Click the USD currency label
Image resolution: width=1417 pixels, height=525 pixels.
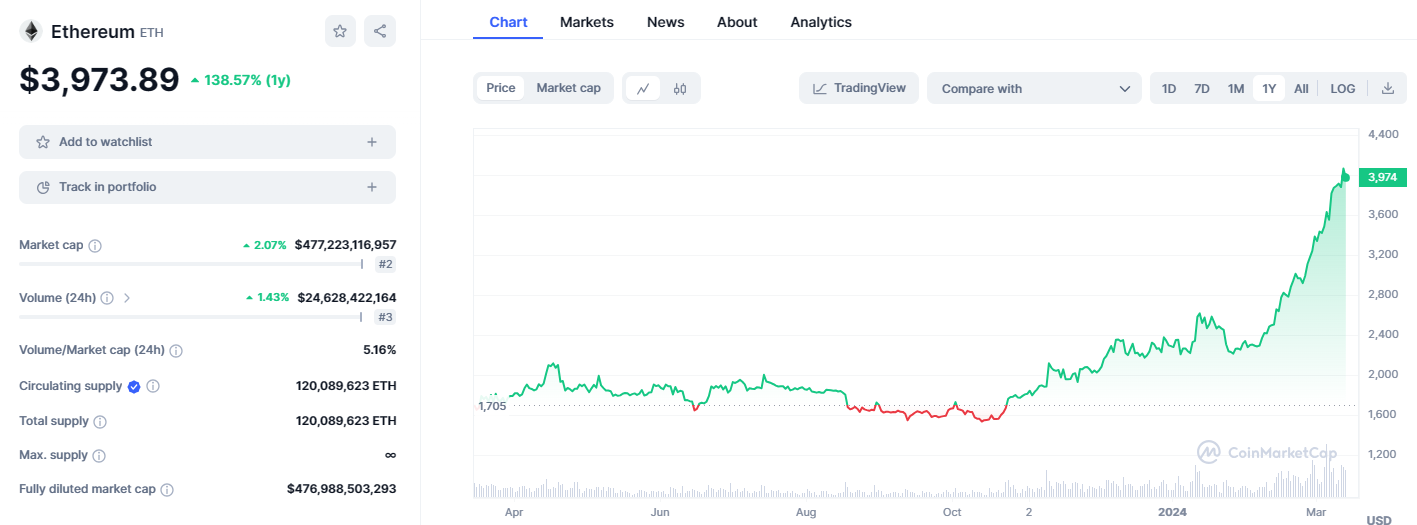1379,520
